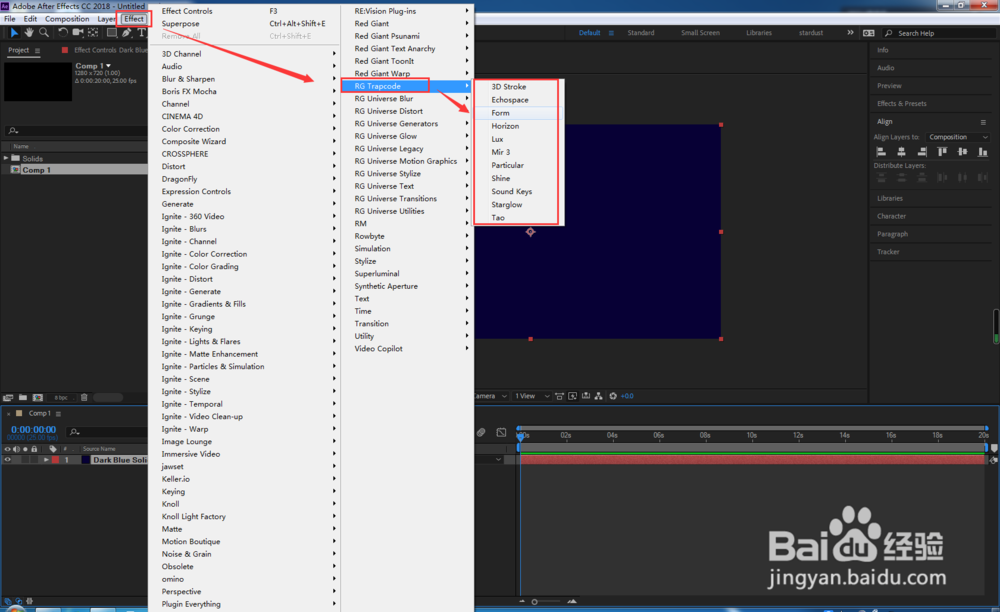
Task: Open the 1 View layout dropdown
Action: [531, 396]
